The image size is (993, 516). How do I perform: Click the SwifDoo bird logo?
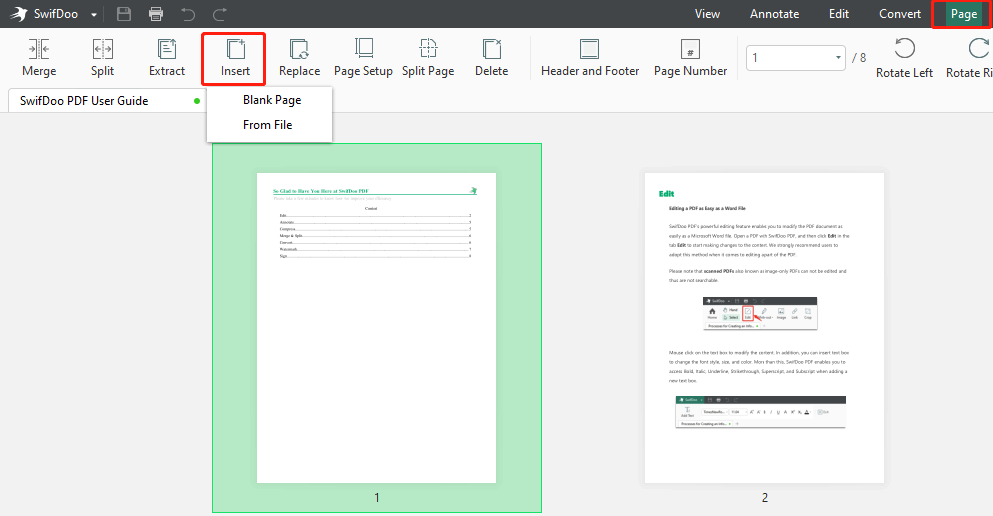pos(18,14)
